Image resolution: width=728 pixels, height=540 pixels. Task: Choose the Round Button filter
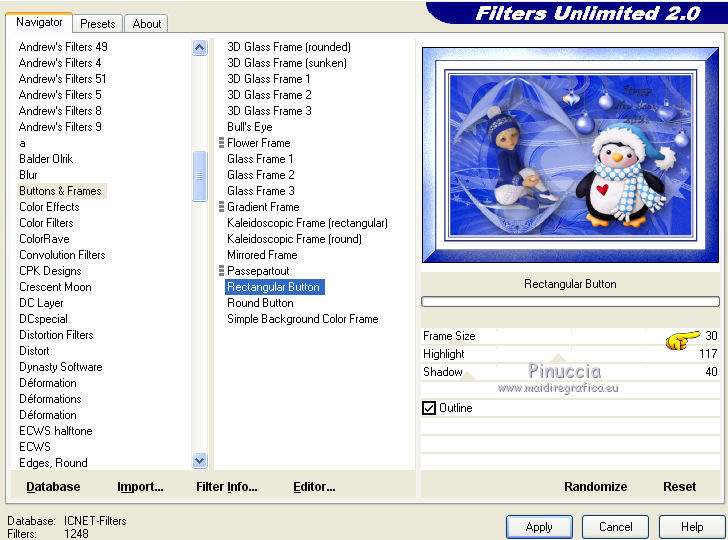click(x=260, y=303)
